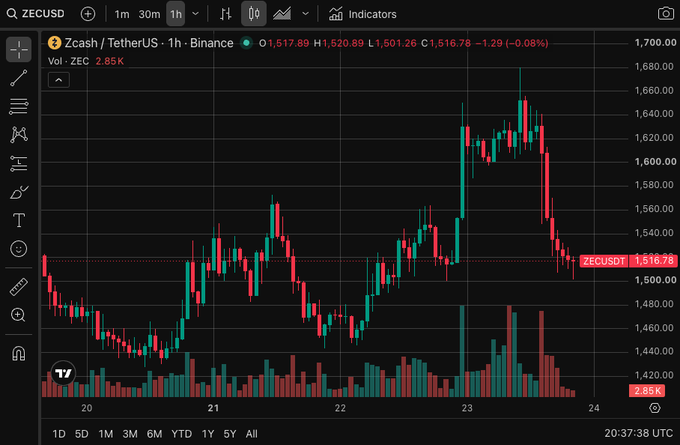Click the 1,700.00 price axis label
Image resolution: width=680 pixels, height=445 pixels.
coord(655,43)
